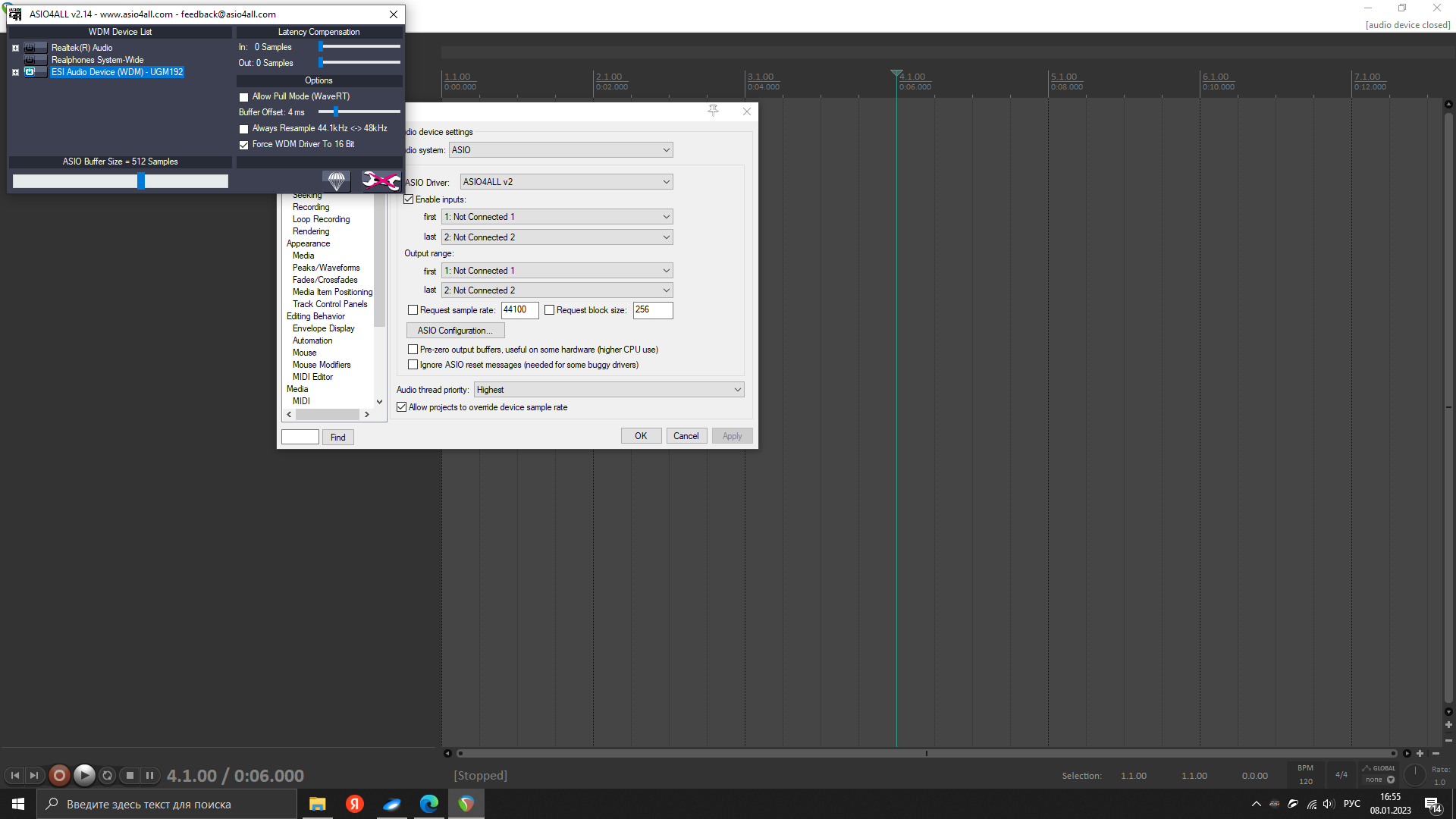Select Envelope Display preferences page
Viewport: 1456px width, 819px height.
324,328
